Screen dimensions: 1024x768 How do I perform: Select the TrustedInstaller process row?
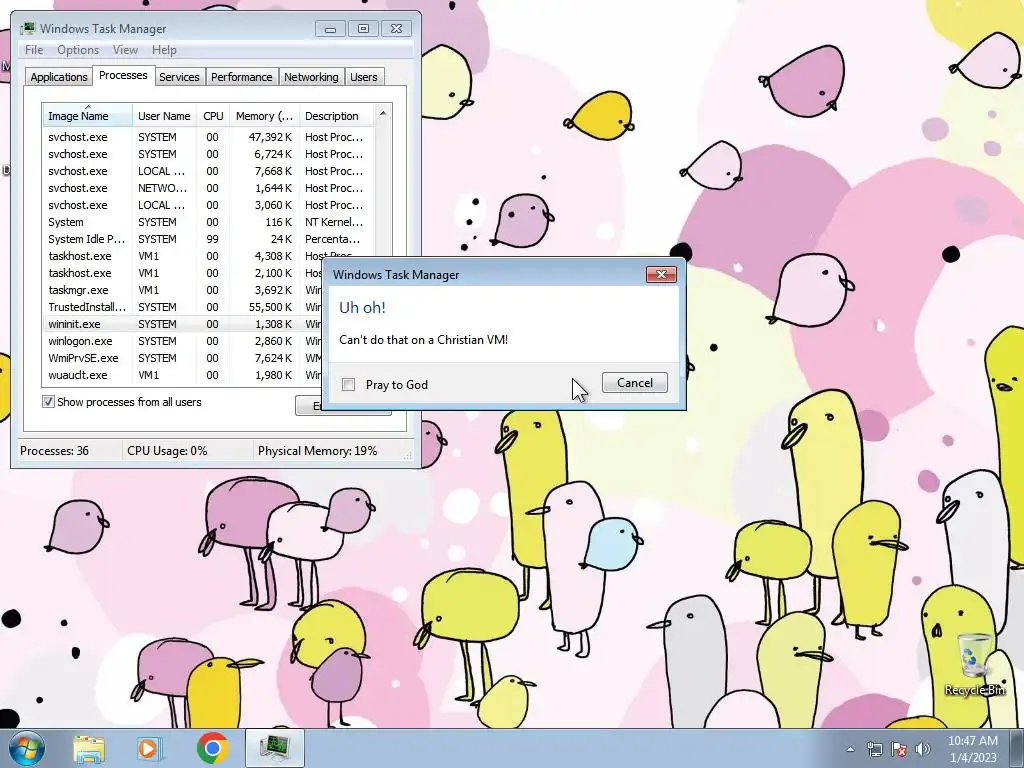point(184,307)
